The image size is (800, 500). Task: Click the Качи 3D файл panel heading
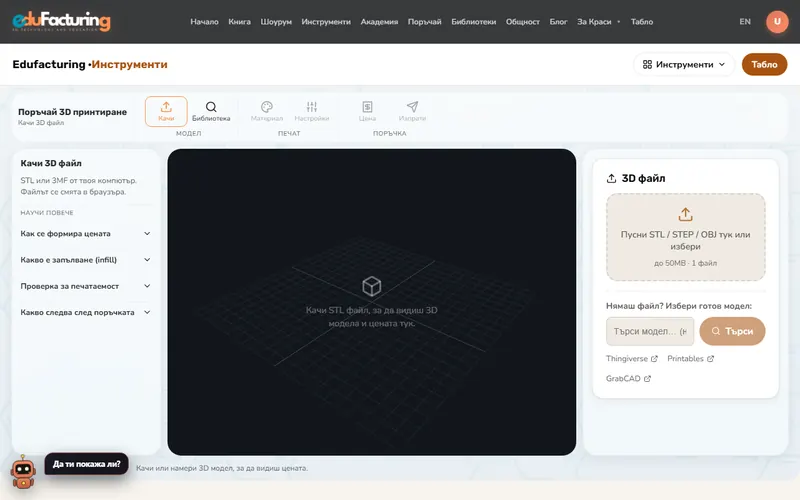click(51, 163)
